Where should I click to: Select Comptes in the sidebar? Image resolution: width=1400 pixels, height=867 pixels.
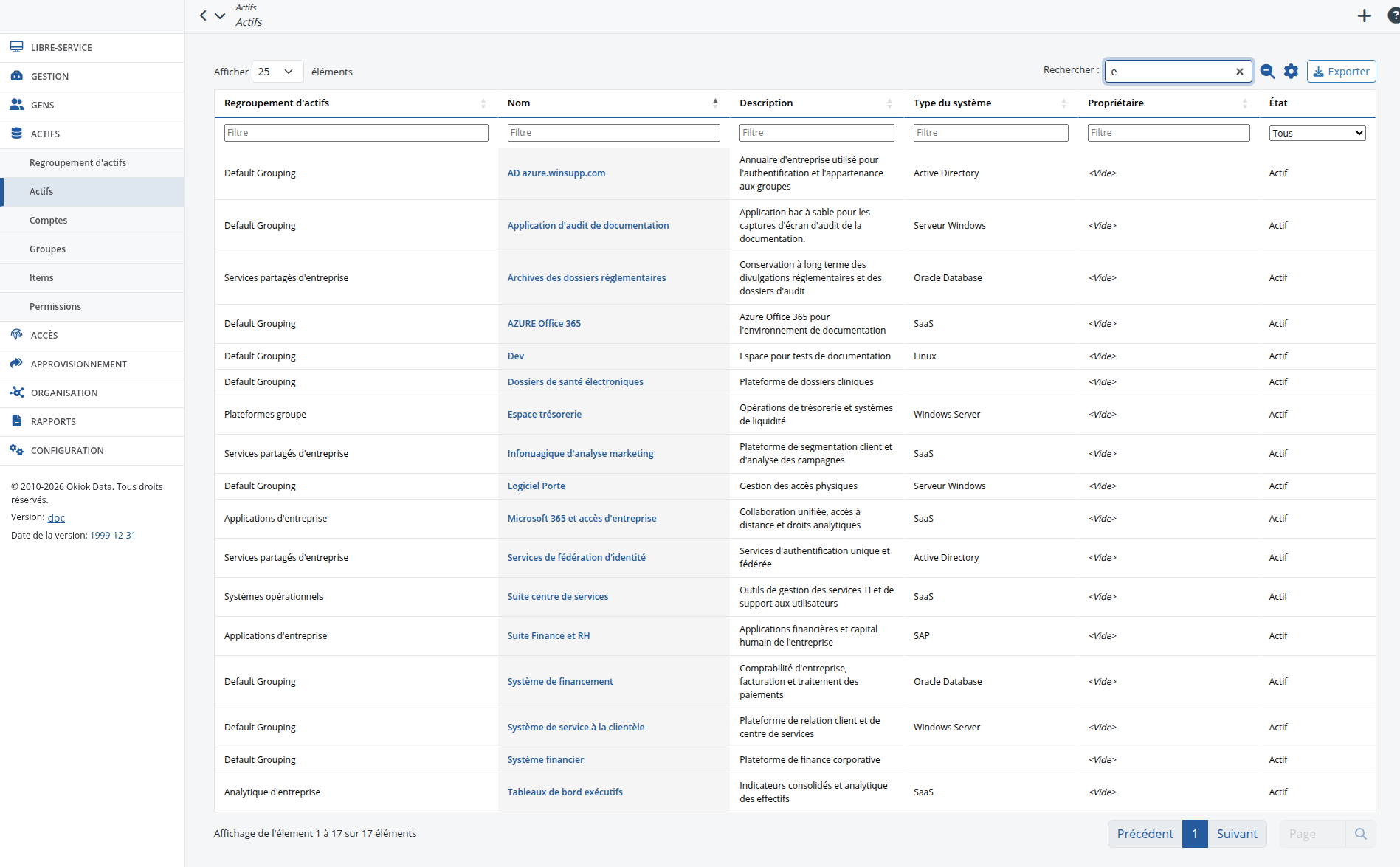pyautogui.click(x=92, y=220)
